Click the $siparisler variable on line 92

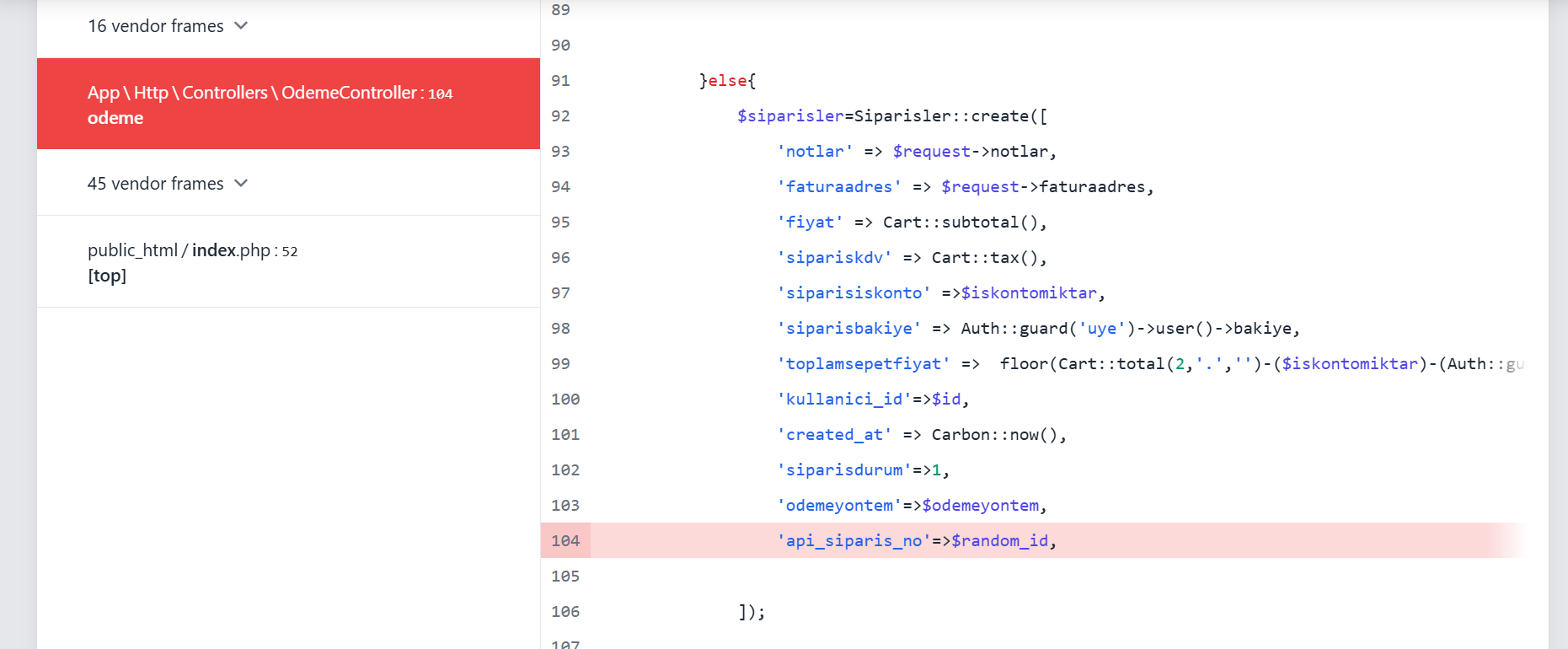tap(790, 115)
